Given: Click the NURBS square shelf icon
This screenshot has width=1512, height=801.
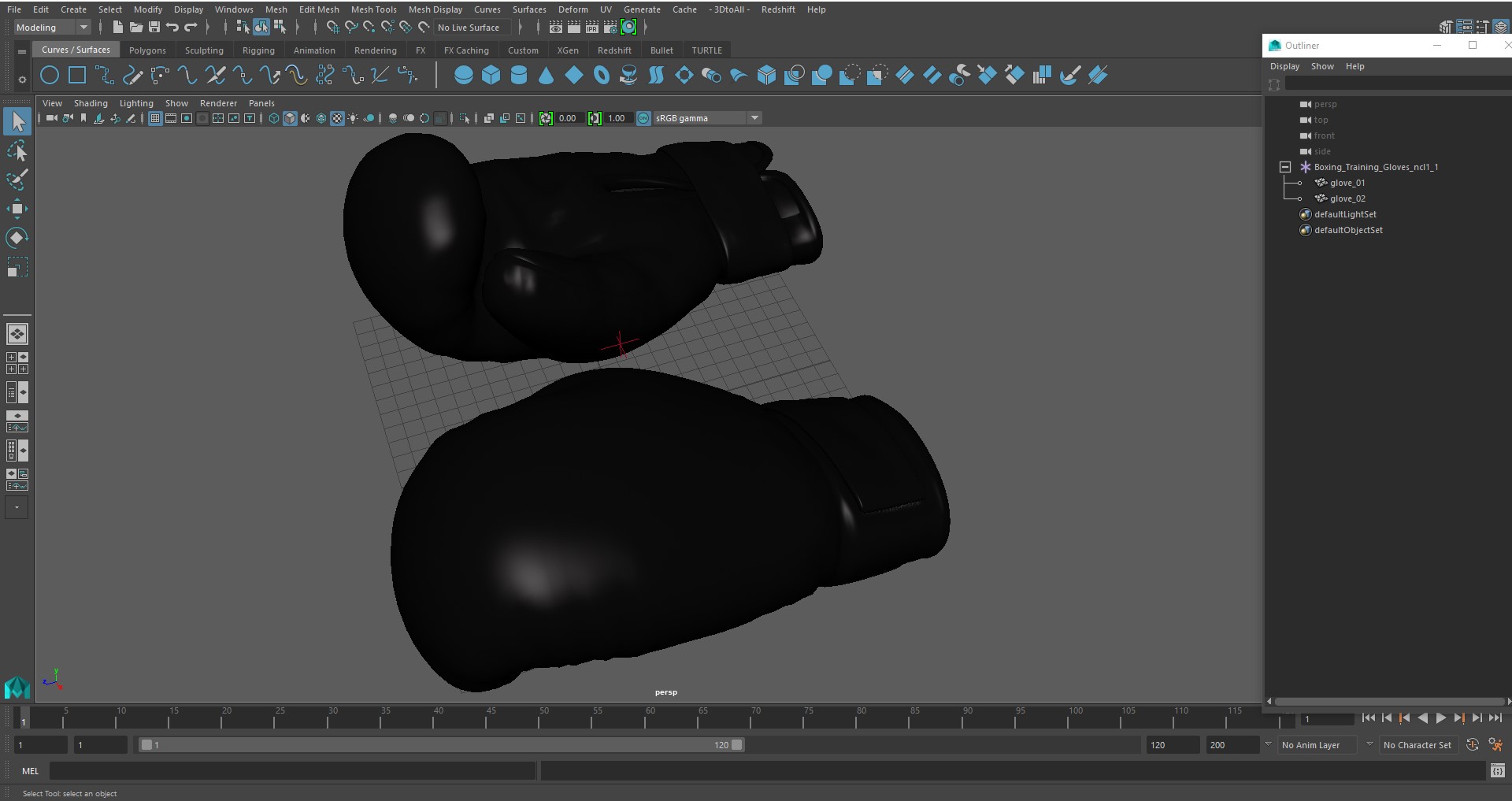Looking at the screenshot, I should [x=77, y=76].
